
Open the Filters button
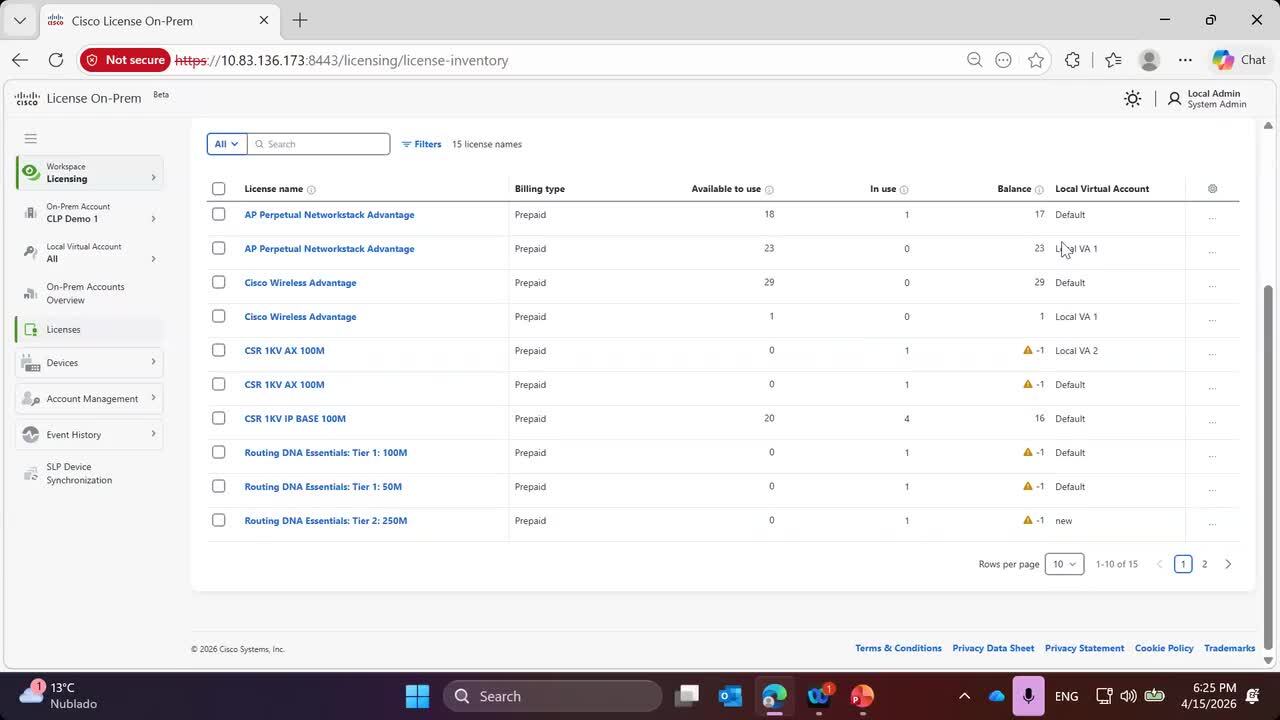click(421, 144)
